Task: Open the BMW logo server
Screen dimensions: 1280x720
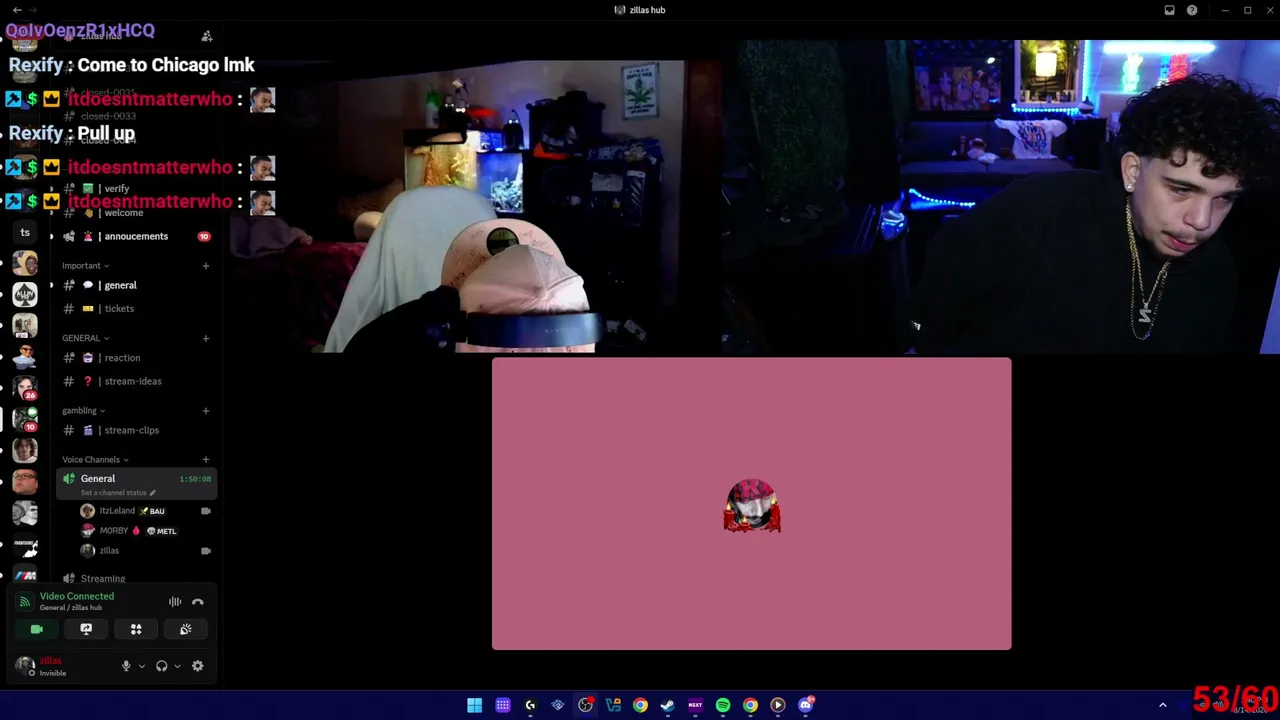Action: 25,575
